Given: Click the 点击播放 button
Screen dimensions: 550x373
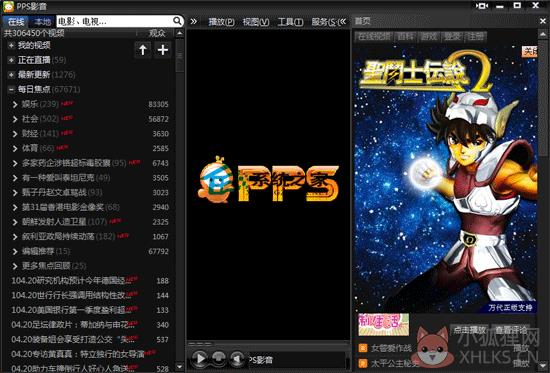Looking at the screenshot, I should (469, 330).
